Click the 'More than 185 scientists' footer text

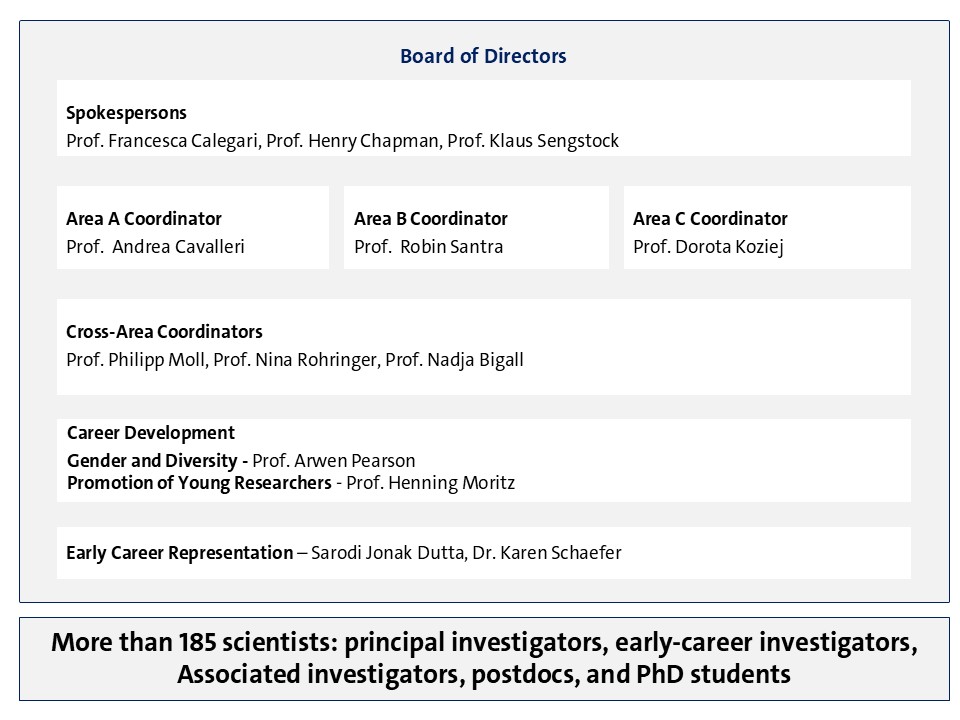click(x=484, y=658)
